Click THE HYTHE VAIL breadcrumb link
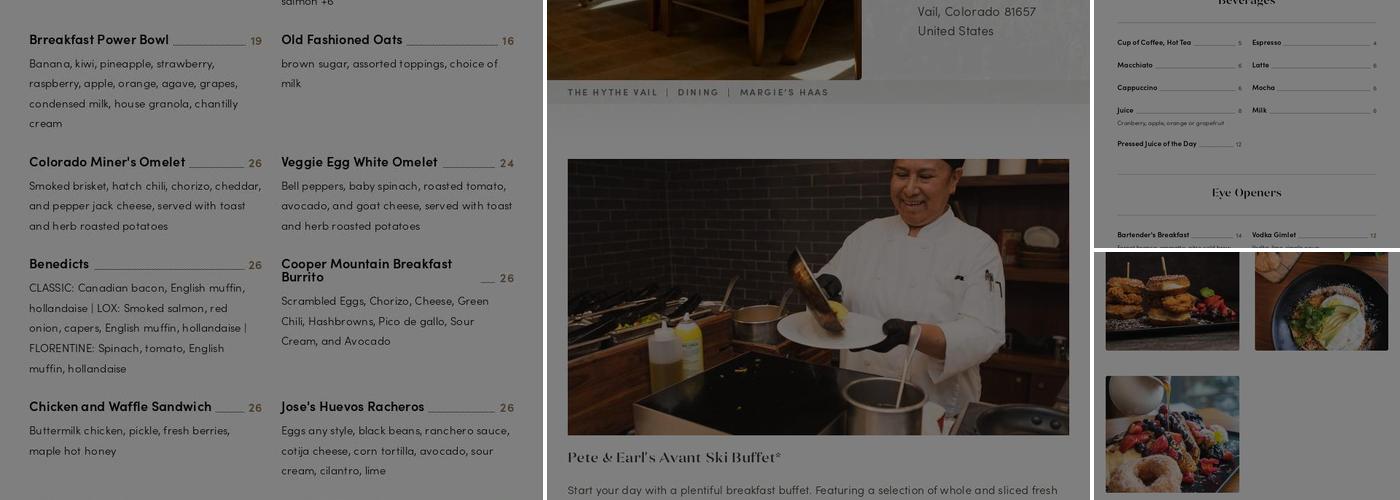This screenshot has width=1400, height=500. 612,92
